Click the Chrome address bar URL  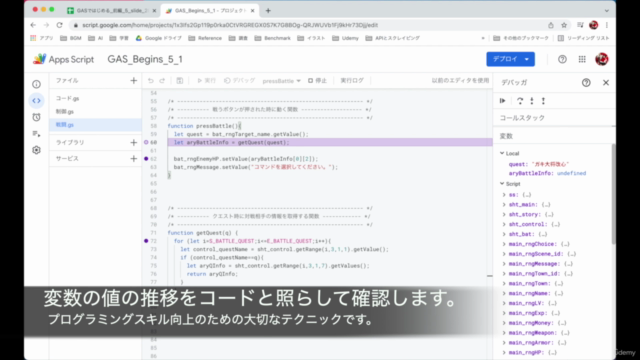230,25
